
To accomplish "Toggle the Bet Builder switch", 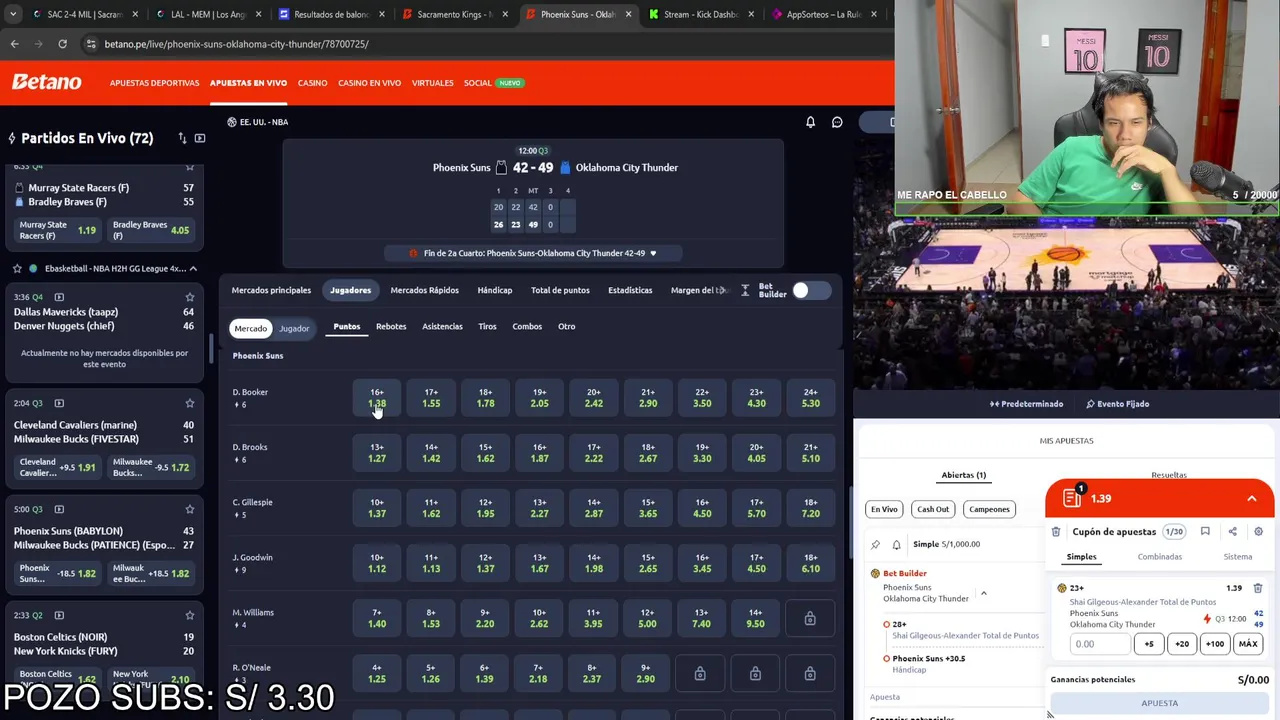I will pyautogui.click(x=811, y=290).
